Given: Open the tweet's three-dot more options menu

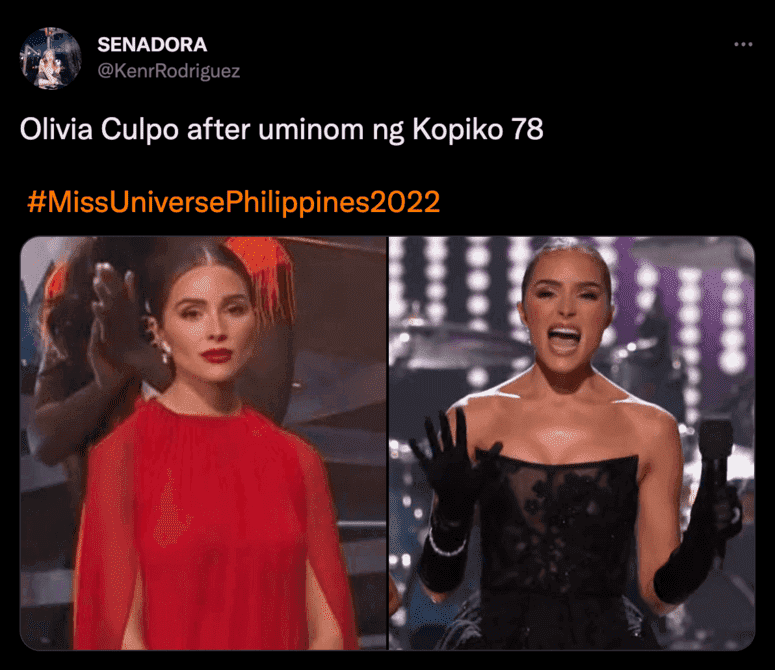Looking at the screenshot, I should pos(743,44).
